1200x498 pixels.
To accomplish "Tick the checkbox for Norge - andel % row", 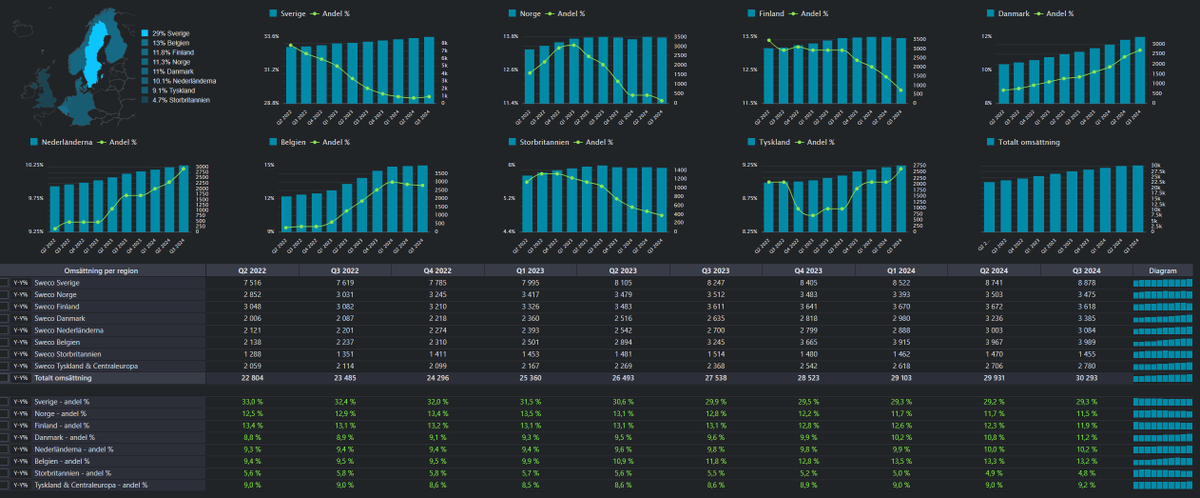I will (5, 413).
